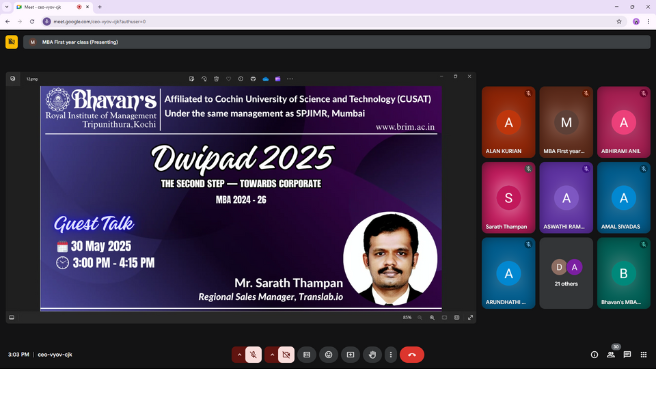Show the people participants panel
This screenshot has width=656, height=397.
tap(611, 355)
